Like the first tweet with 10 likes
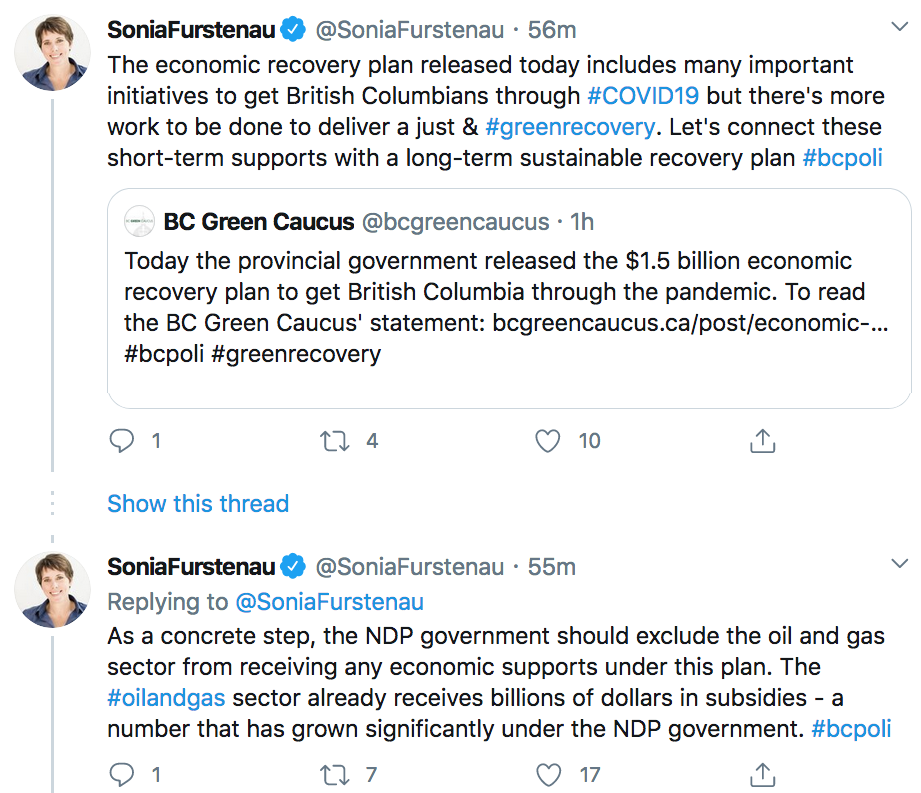This screenshot has width=921, height=793. [547, 441]
